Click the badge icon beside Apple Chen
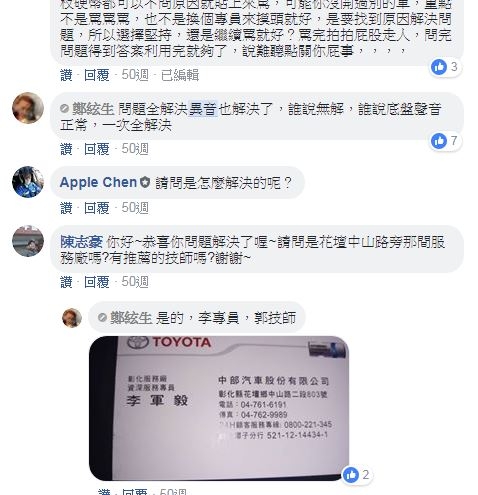 click(x=145, y=182)
